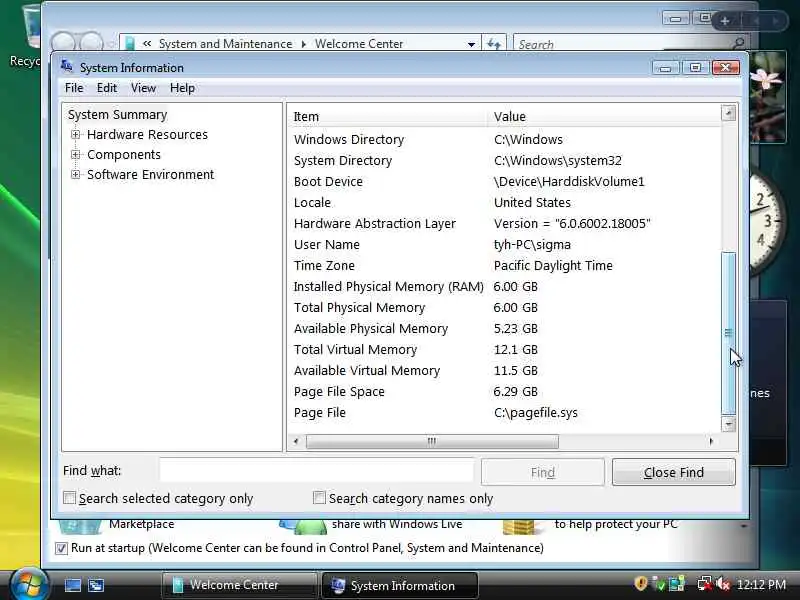800x600 pixels.
Task: Click the flower slideshow gadget picture
Action: tap(768, 97)
